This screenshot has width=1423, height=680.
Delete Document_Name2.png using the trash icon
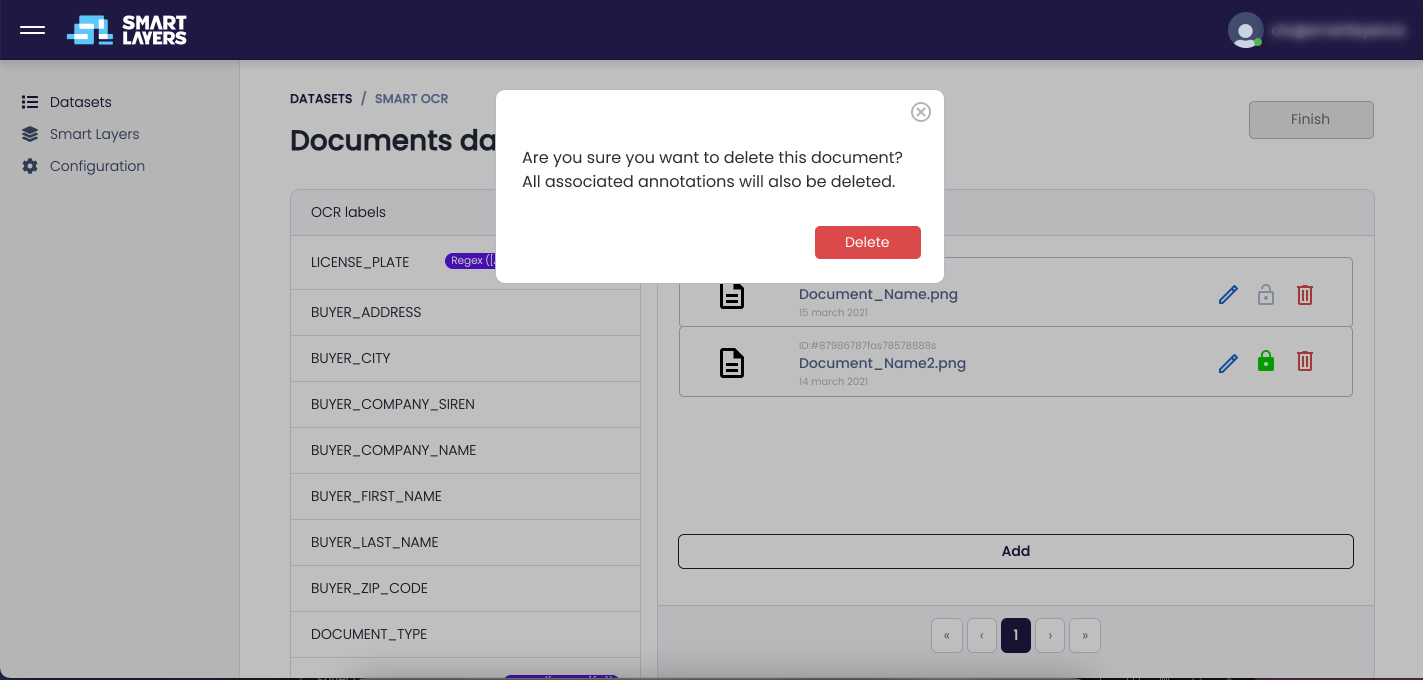(x=1304, y=362)
